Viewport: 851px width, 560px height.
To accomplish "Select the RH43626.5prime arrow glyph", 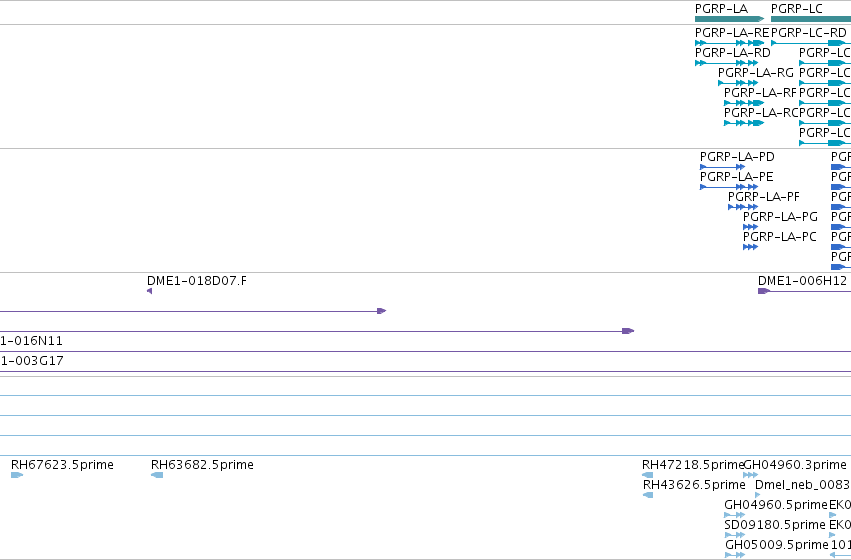I will 647,495.
